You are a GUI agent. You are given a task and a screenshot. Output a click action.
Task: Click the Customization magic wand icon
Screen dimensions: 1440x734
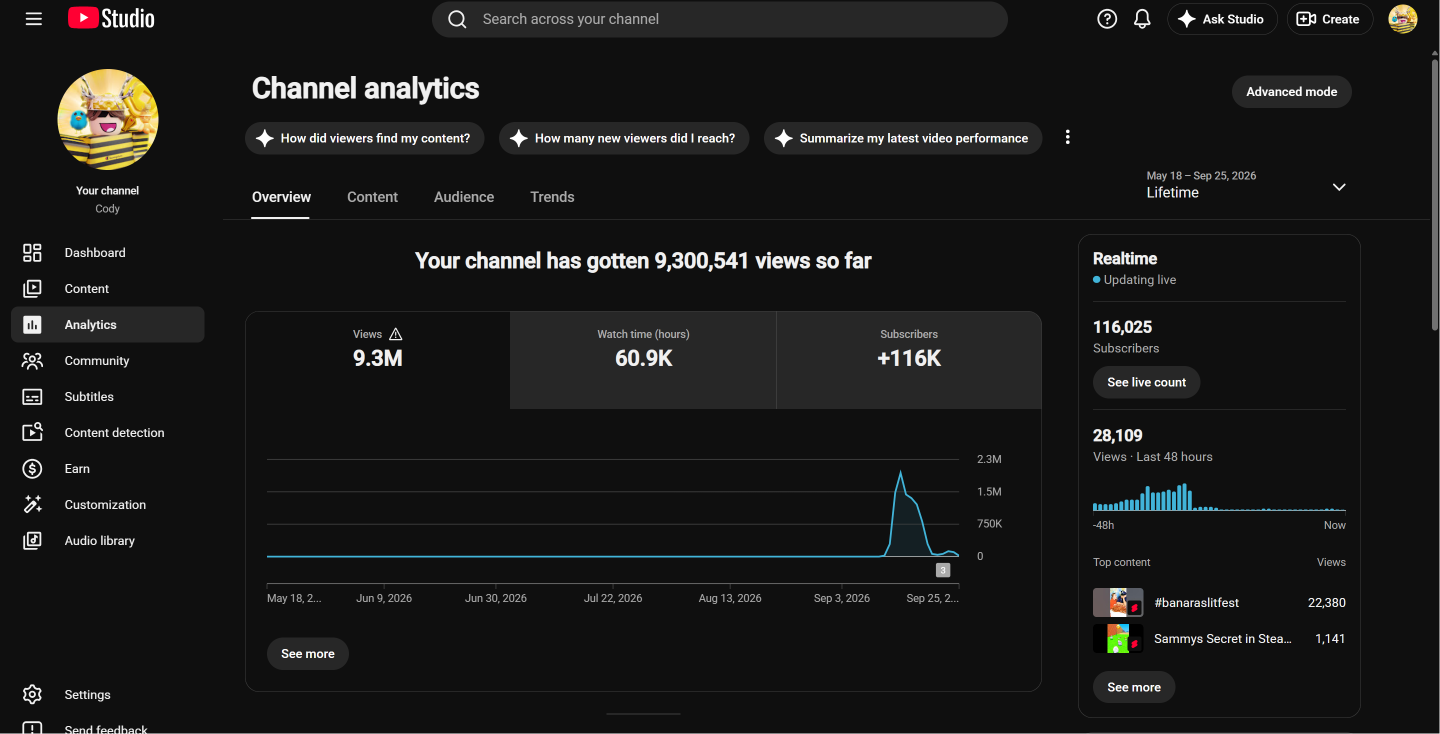point(32,505)
